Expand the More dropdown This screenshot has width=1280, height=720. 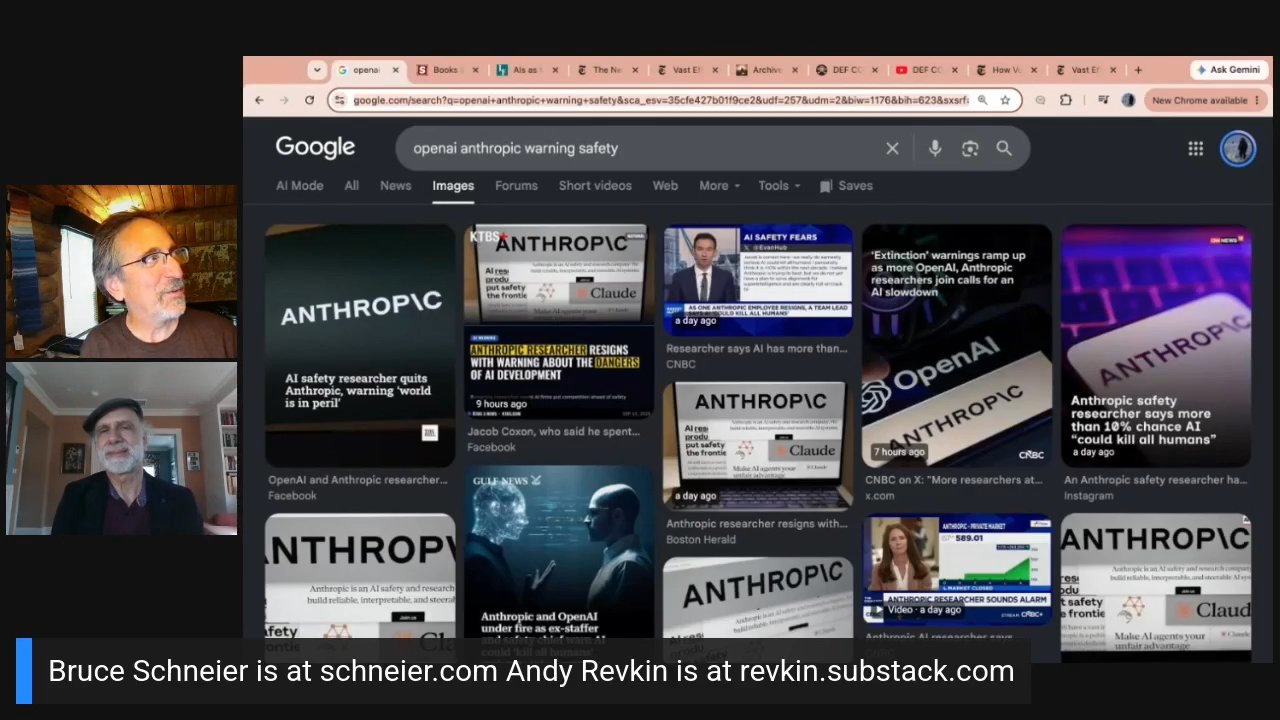pos(719,185)
